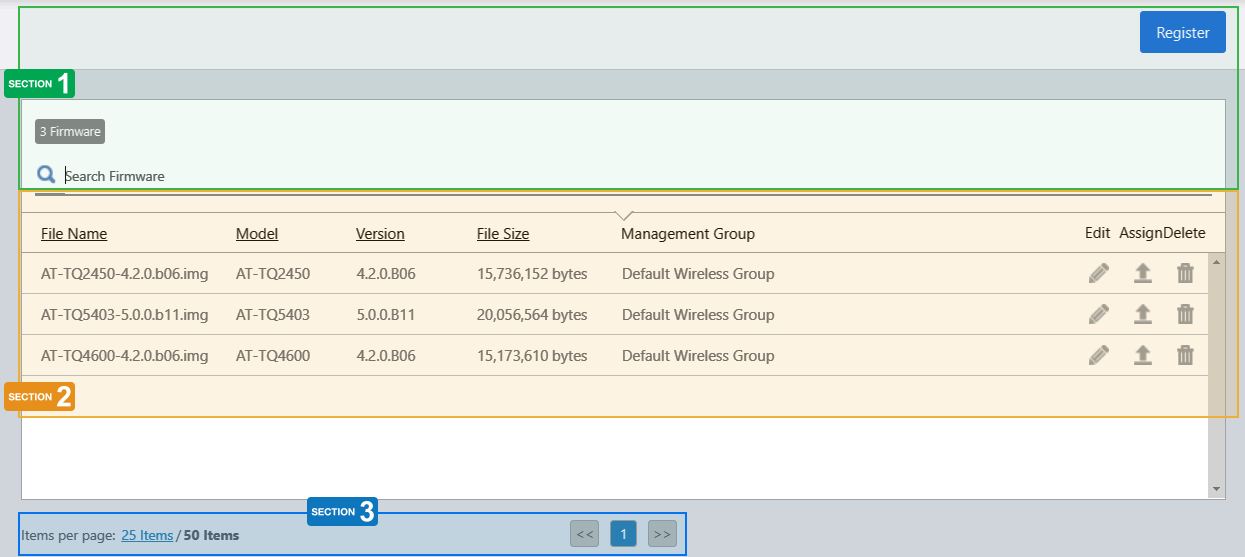Assign AT-TQ4600 firmware using upload icon

(1142, 355)
